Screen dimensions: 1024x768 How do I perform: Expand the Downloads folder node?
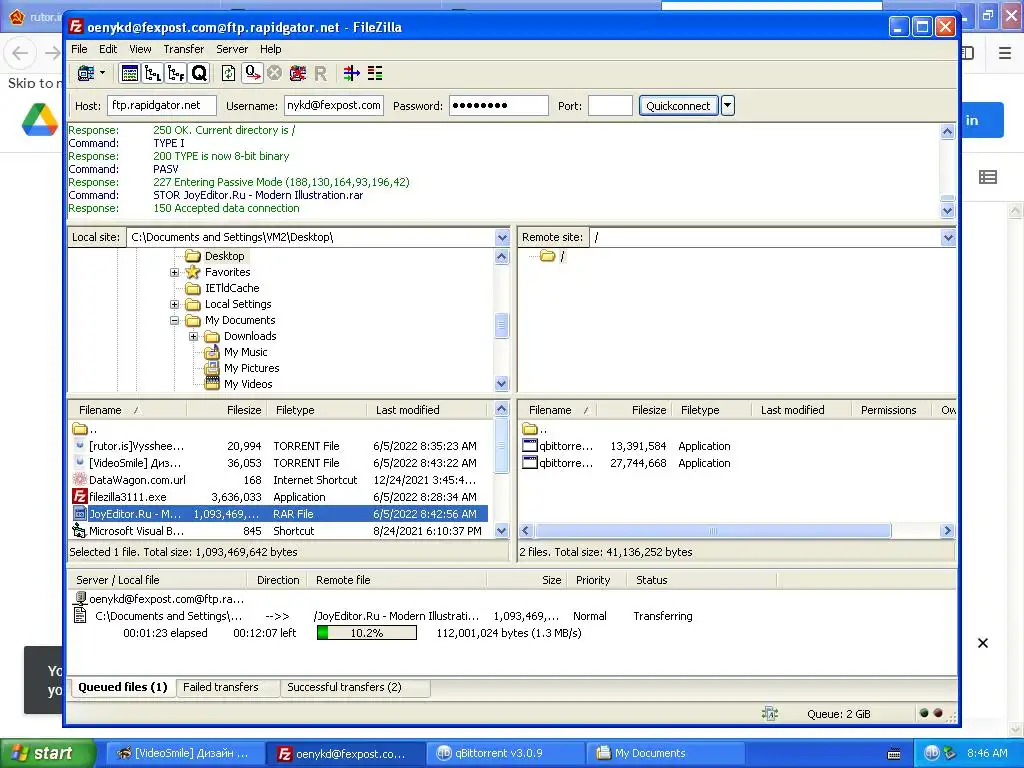click(x=193, y=336)
